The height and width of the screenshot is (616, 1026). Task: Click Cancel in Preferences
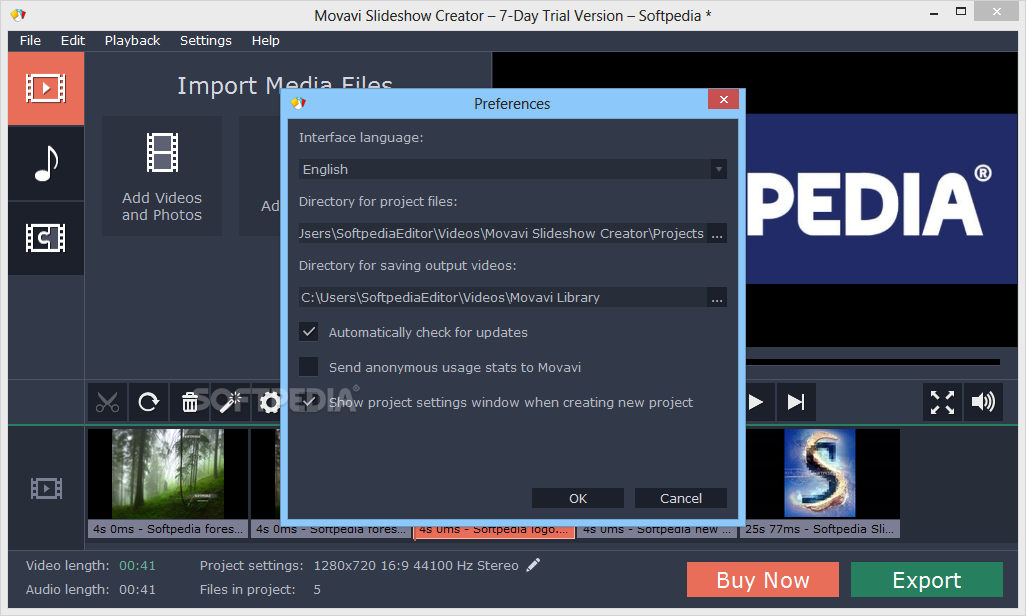(x=681, y=498)
